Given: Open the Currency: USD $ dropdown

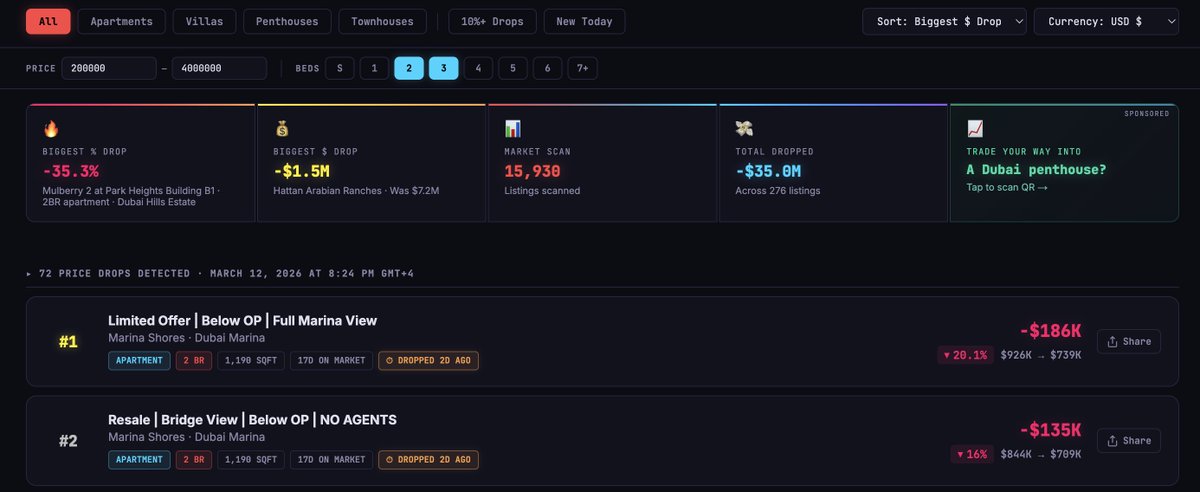Looking at the screenshot, I should point(1107,21).
